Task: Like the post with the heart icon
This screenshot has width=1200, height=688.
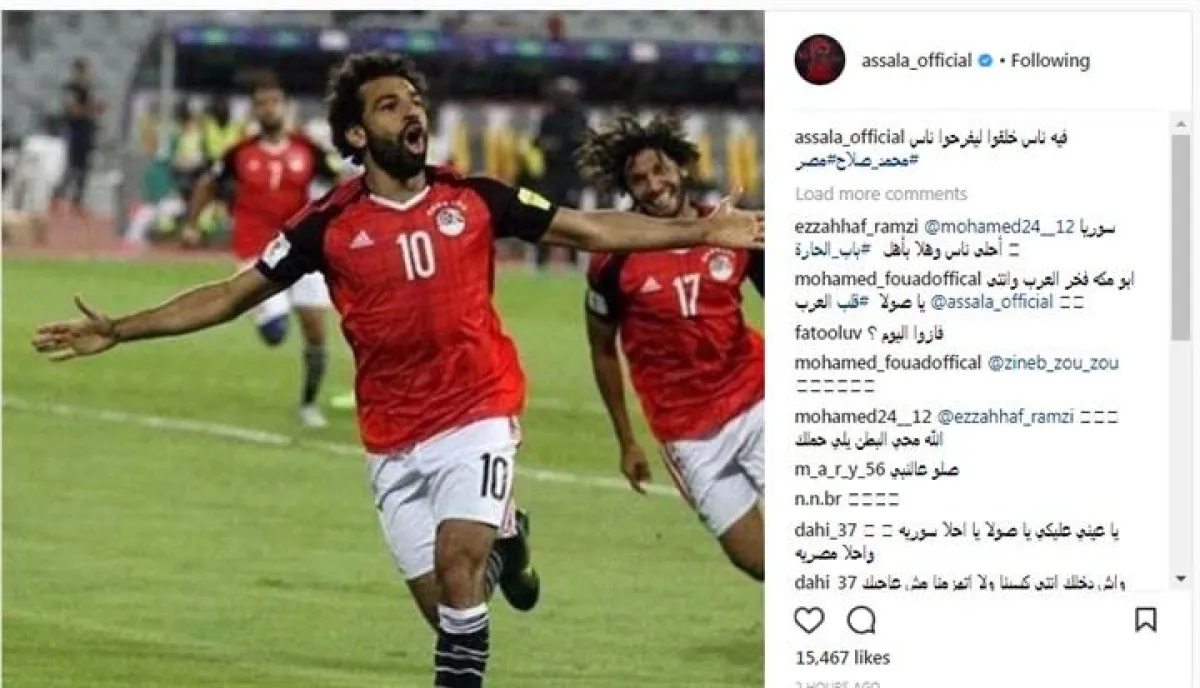Action: [x=809, y=620]
